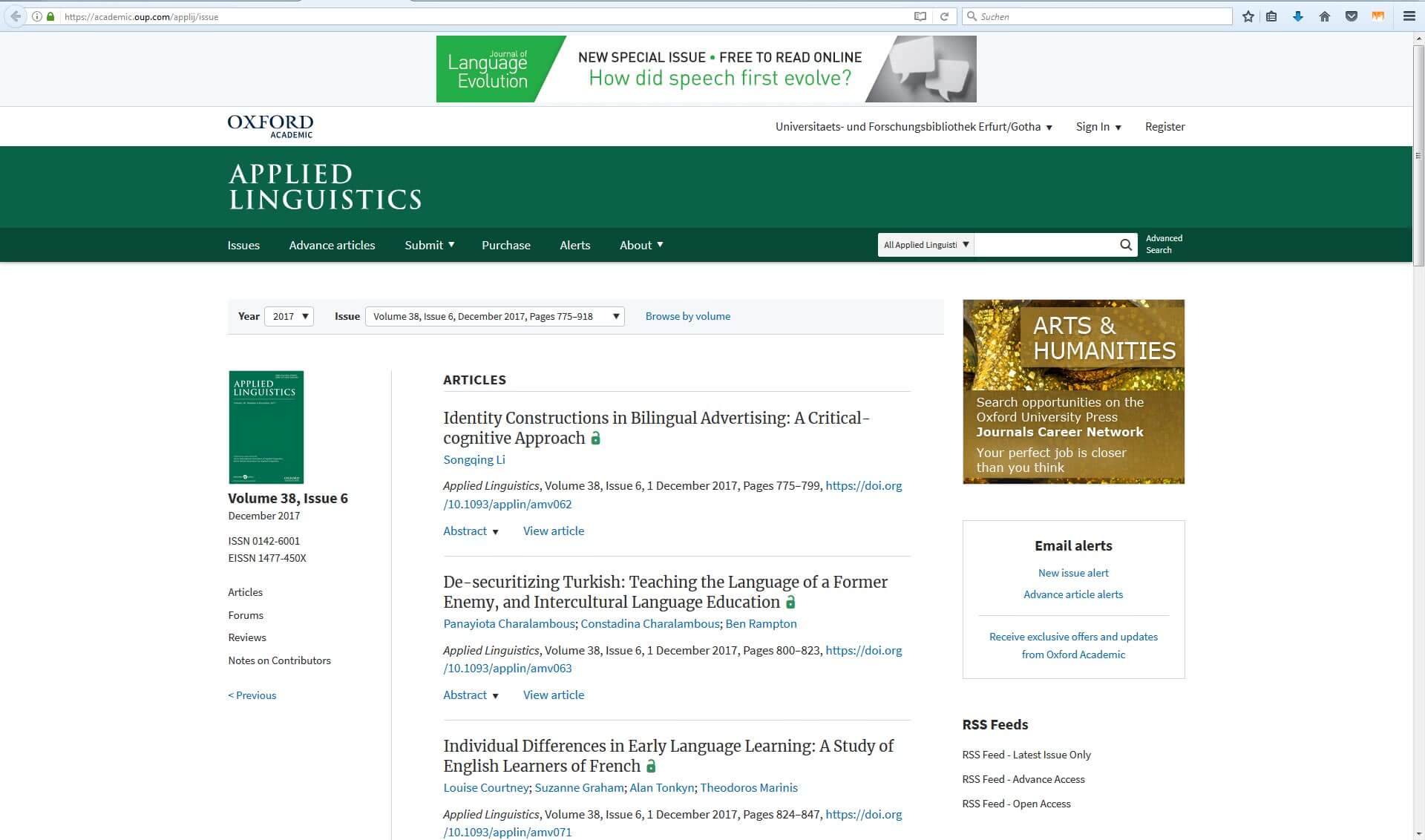Open RSS Feed - Latest Issue Only

pos(1026,755)
